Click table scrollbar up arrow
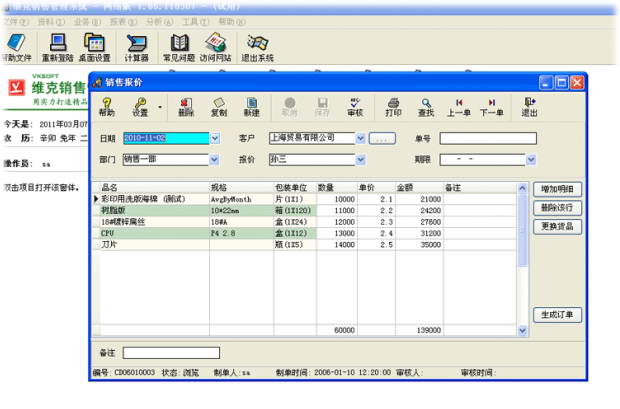This screenshot has height=409, width=620. [x=522, y=188]
